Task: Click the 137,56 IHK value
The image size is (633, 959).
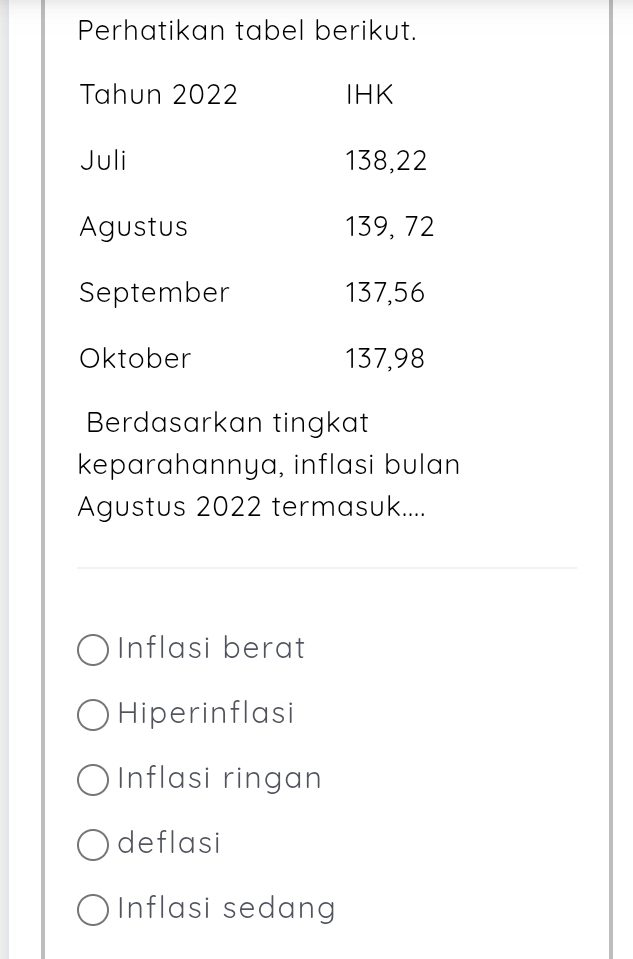Action: pos(385,292)
